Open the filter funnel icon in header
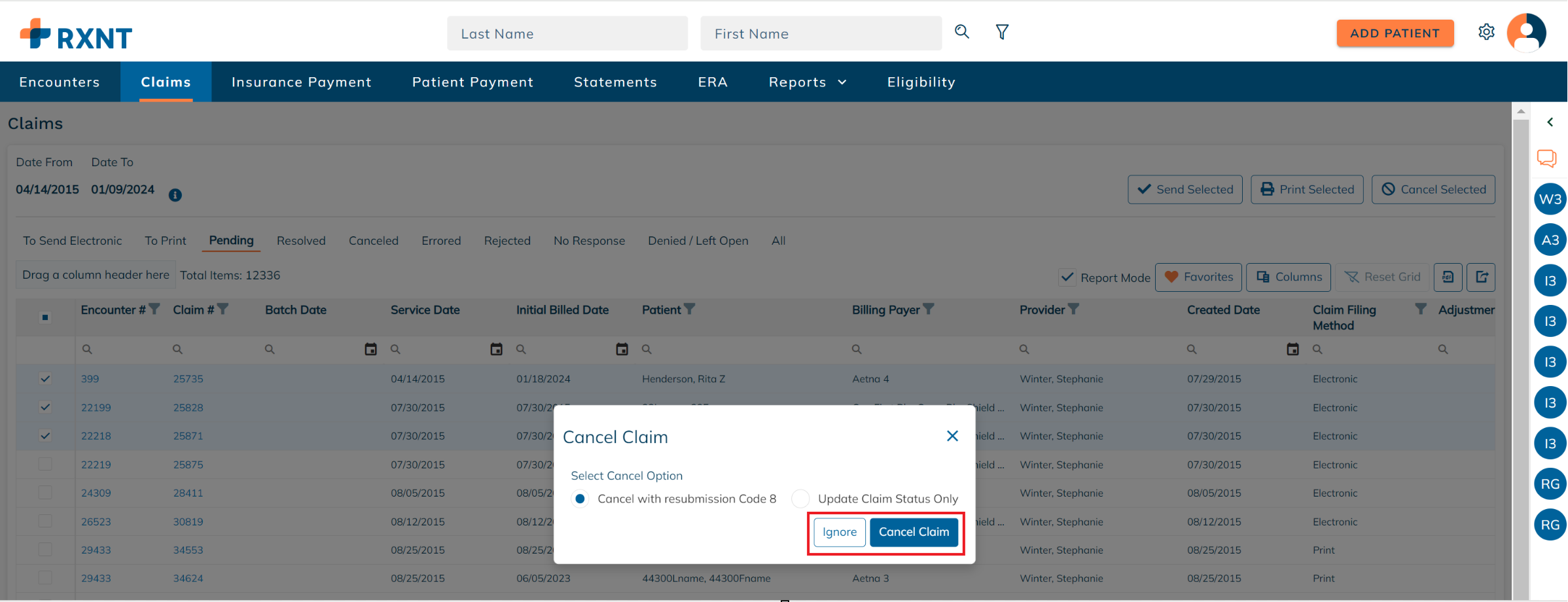This screenshot has width=1568, height=602. (1002, 32)
